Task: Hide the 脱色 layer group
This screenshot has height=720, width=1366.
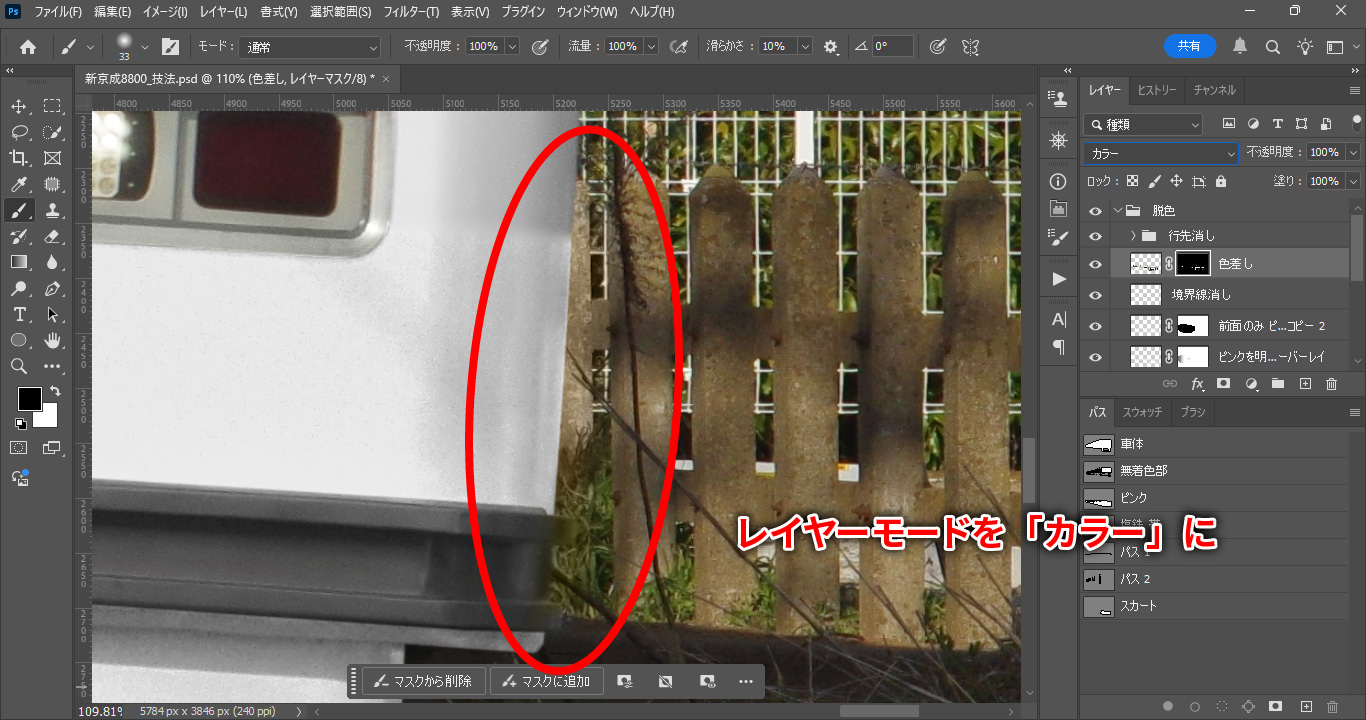Action: (1095, 211)
